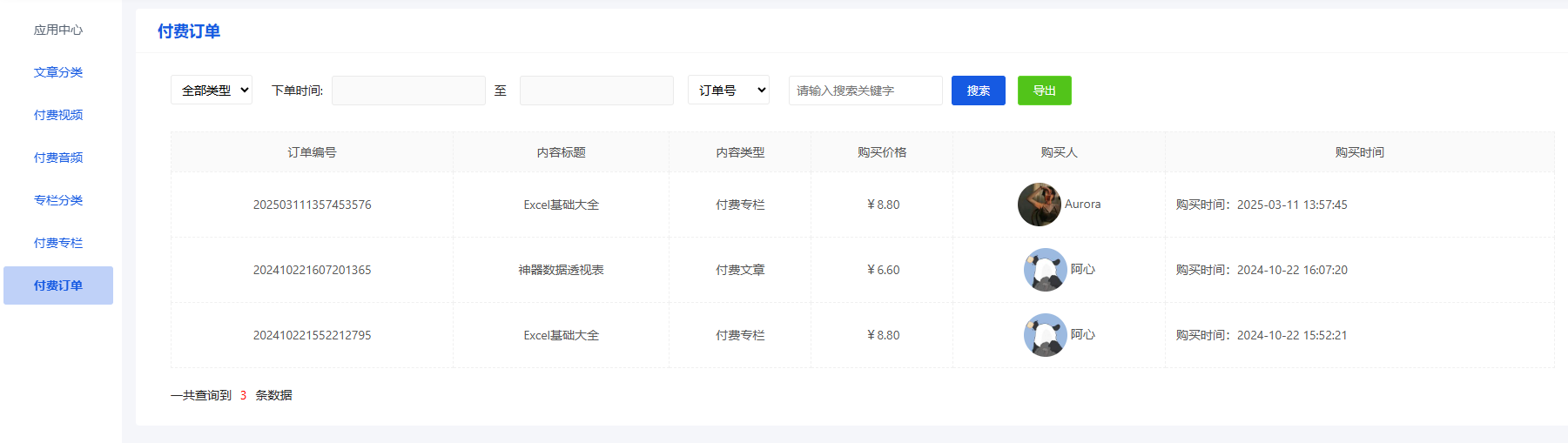Open 应用中心 in the sidebar

pyautogui.click(x=58, y=30)
